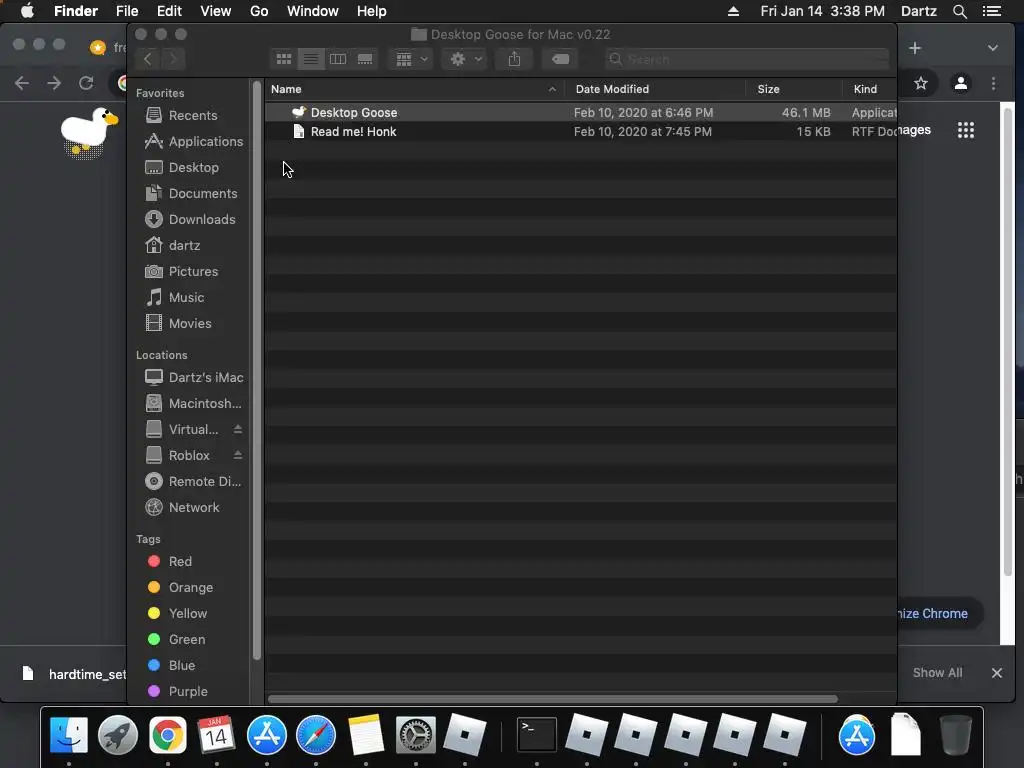The image size is (1024, 768).
Task: Open Trash from the Dock
Action: (x=955, y=735)
